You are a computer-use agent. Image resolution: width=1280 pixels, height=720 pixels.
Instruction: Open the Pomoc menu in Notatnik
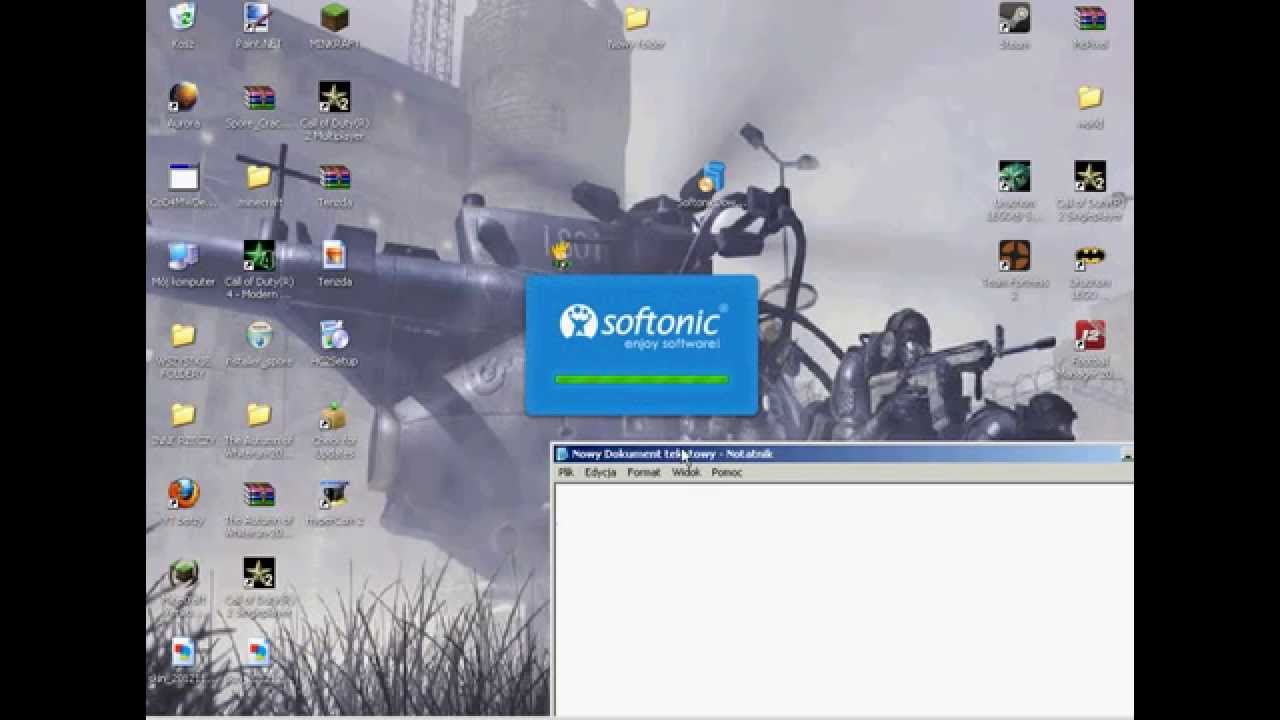(x=726, y=472)
